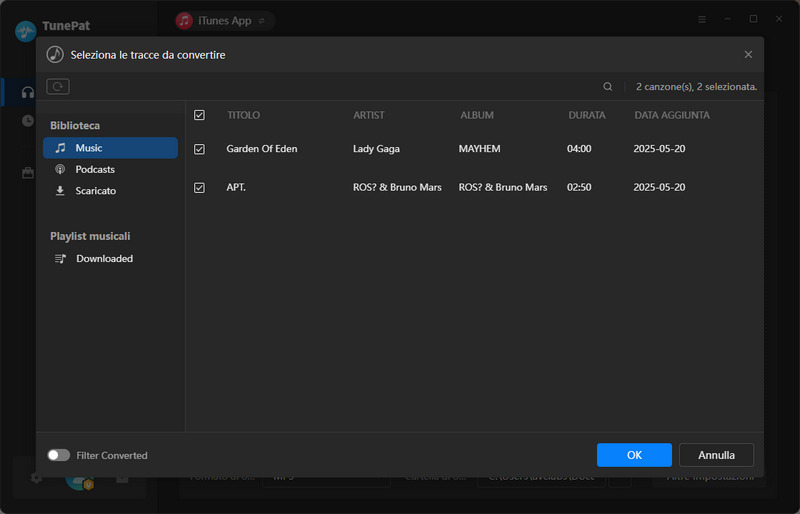The height and width of the screenshot is (514, 800).
Task: Click the TunePat logo icon
Action: (26, 31)
